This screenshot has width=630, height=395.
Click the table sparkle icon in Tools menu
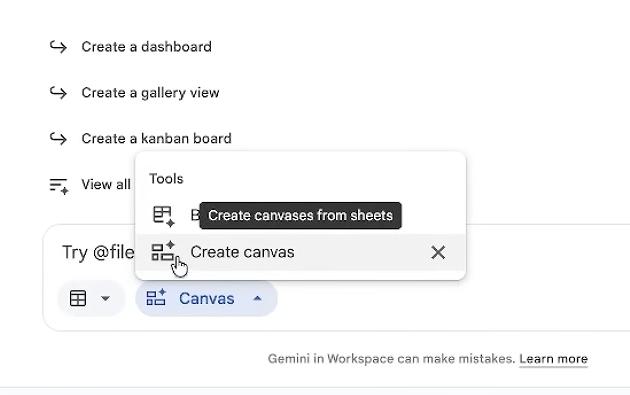coord(164,216)
